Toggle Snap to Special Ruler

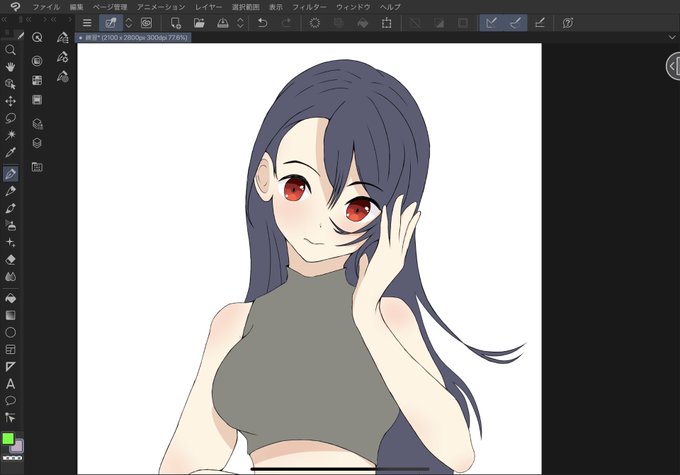(x=515, y=23)
